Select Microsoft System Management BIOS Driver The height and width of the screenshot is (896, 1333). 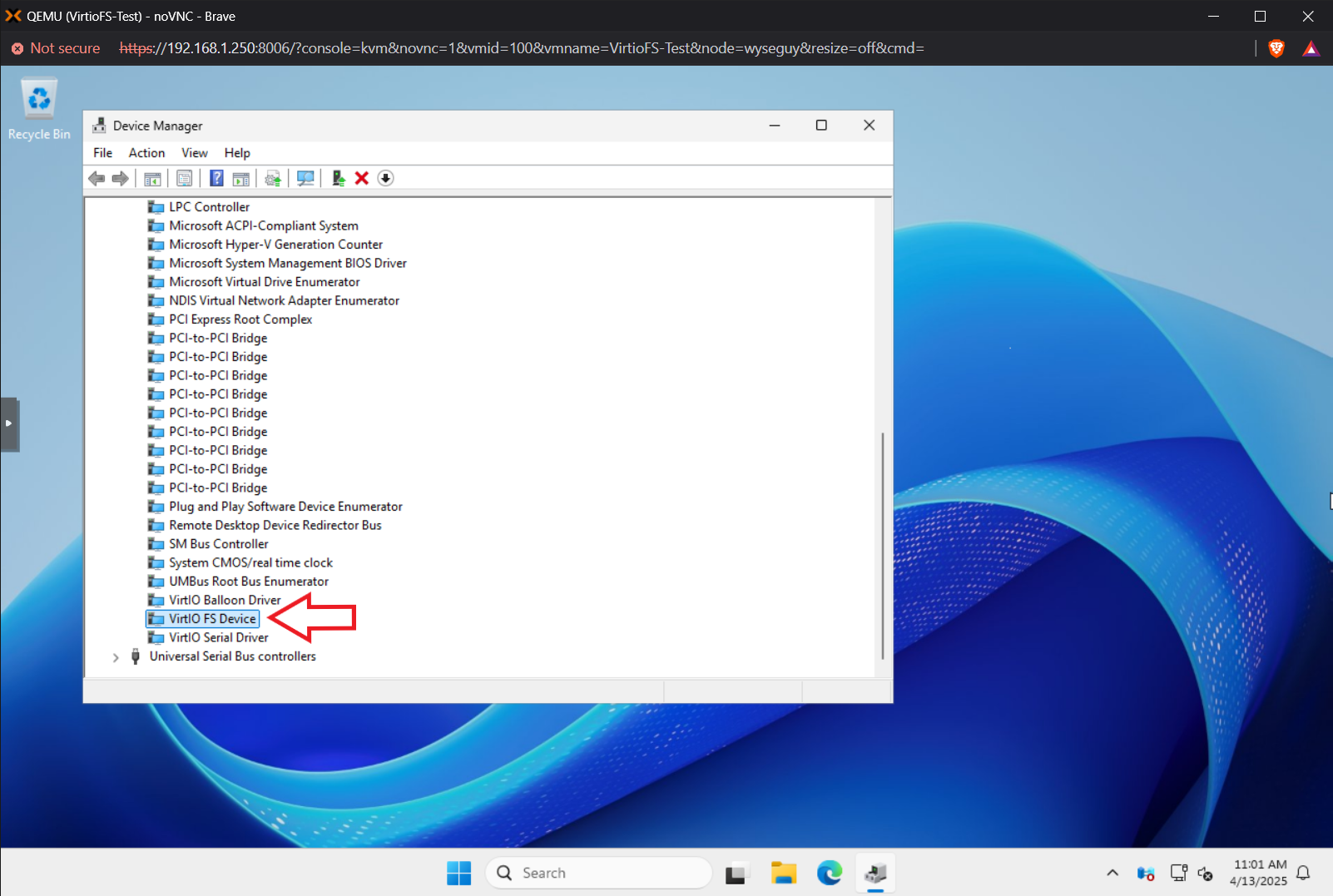coord(288,263)
